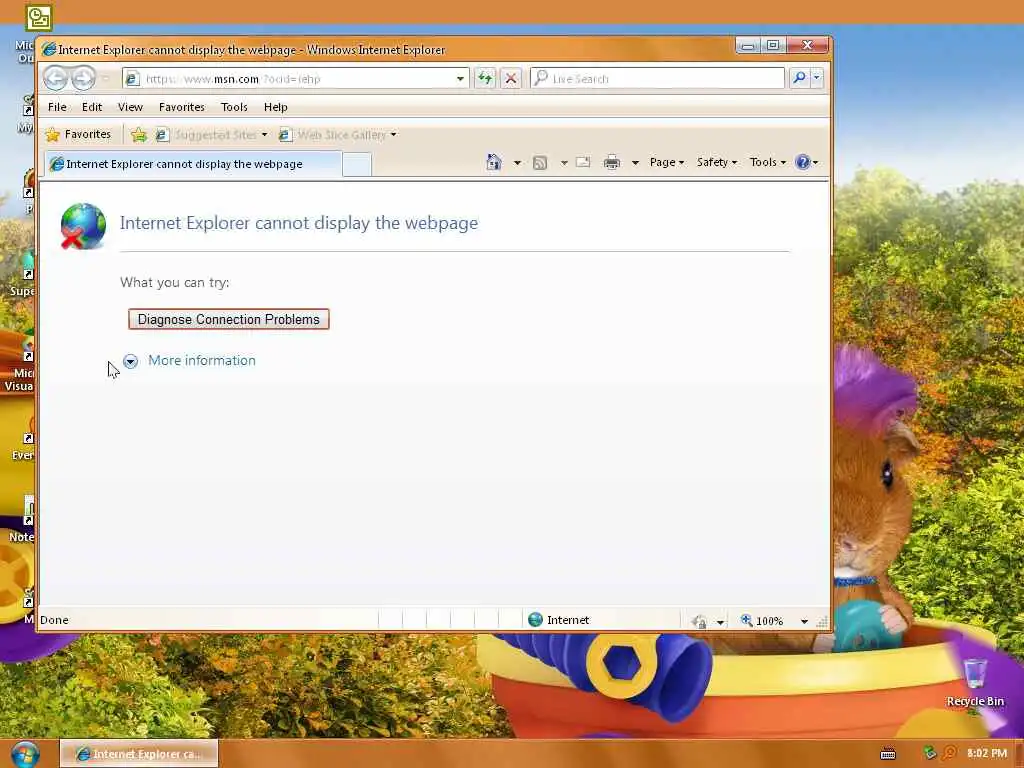Click Diagnose Connection Problems button
Image resolution: width=1024 pixels, height=768 pixels.
pos(229,319)
